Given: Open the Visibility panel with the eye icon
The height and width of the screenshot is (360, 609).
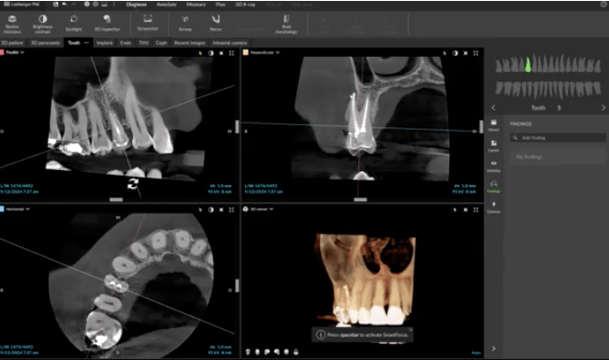Looking at the screenshot, I should click(494, 166).
